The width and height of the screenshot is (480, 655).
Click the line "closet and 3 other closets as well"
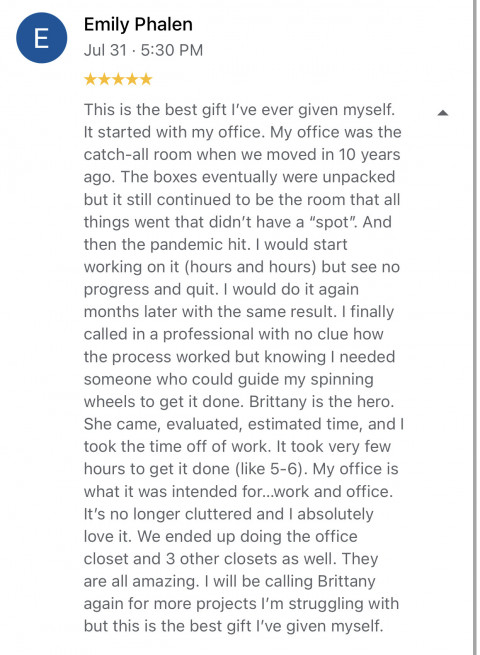click(x=231, y=559)
